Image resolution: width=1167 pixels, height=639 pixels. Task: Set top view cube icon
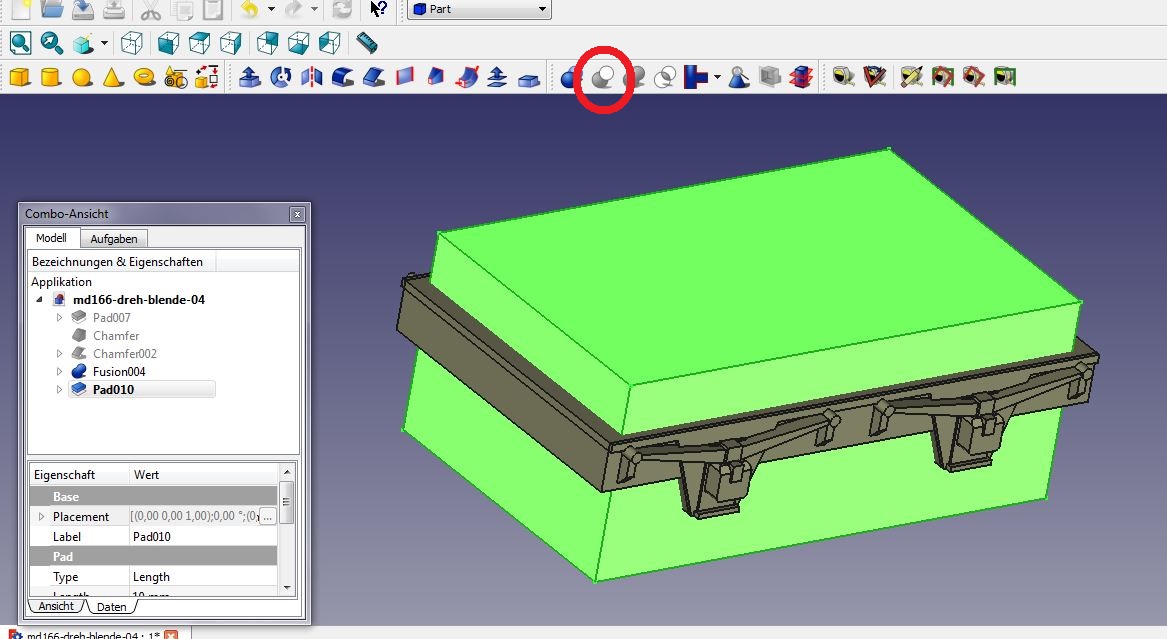pos(199,43)
